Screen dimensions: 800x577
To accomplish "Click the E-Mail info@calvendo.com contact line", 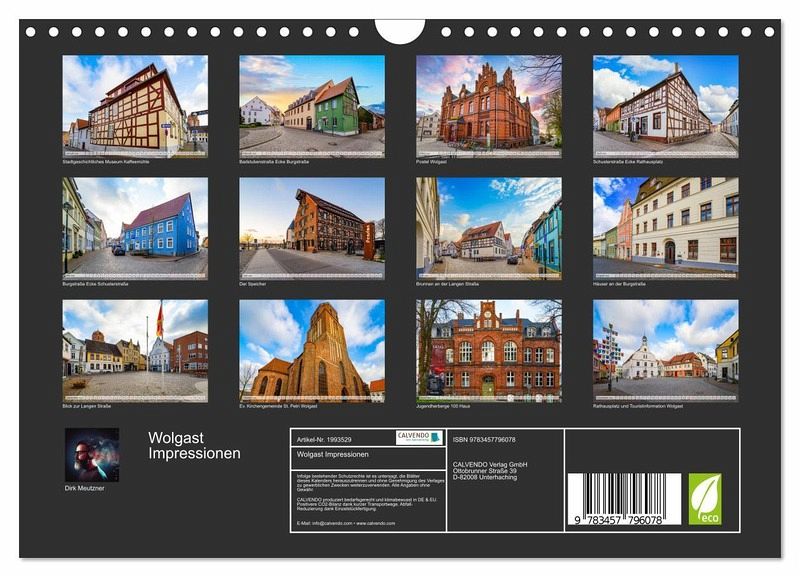I will (x=346, y=523).
